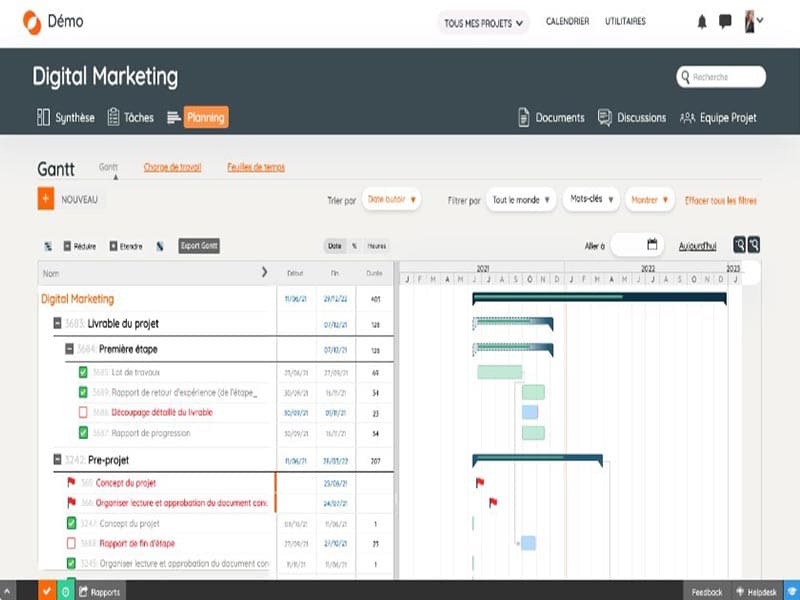Image resolution: width=800 pixels, height=600 pixels.
Task: Open the Tâches tab
Action: point(130,117)
